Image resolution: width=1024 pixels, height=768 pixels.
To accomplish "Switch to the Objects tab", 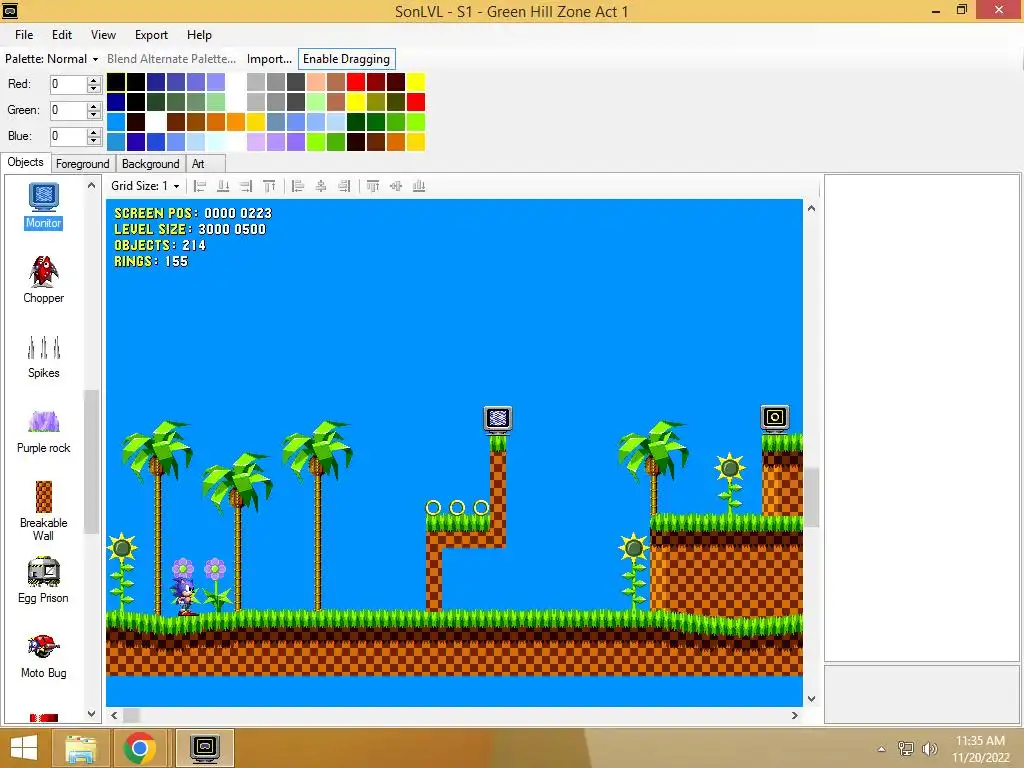I will pos(25,162).
